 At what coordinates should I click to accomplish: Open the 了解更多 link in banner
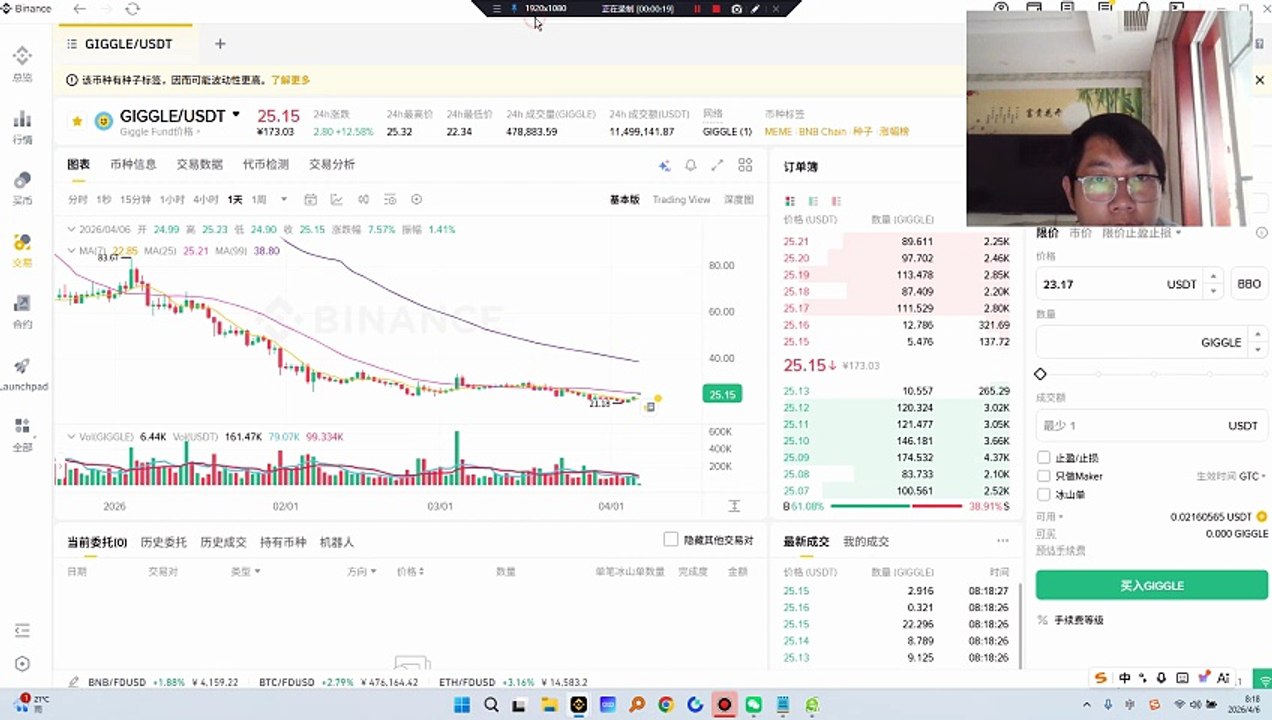pyautogui.click(x=290, y=80)
